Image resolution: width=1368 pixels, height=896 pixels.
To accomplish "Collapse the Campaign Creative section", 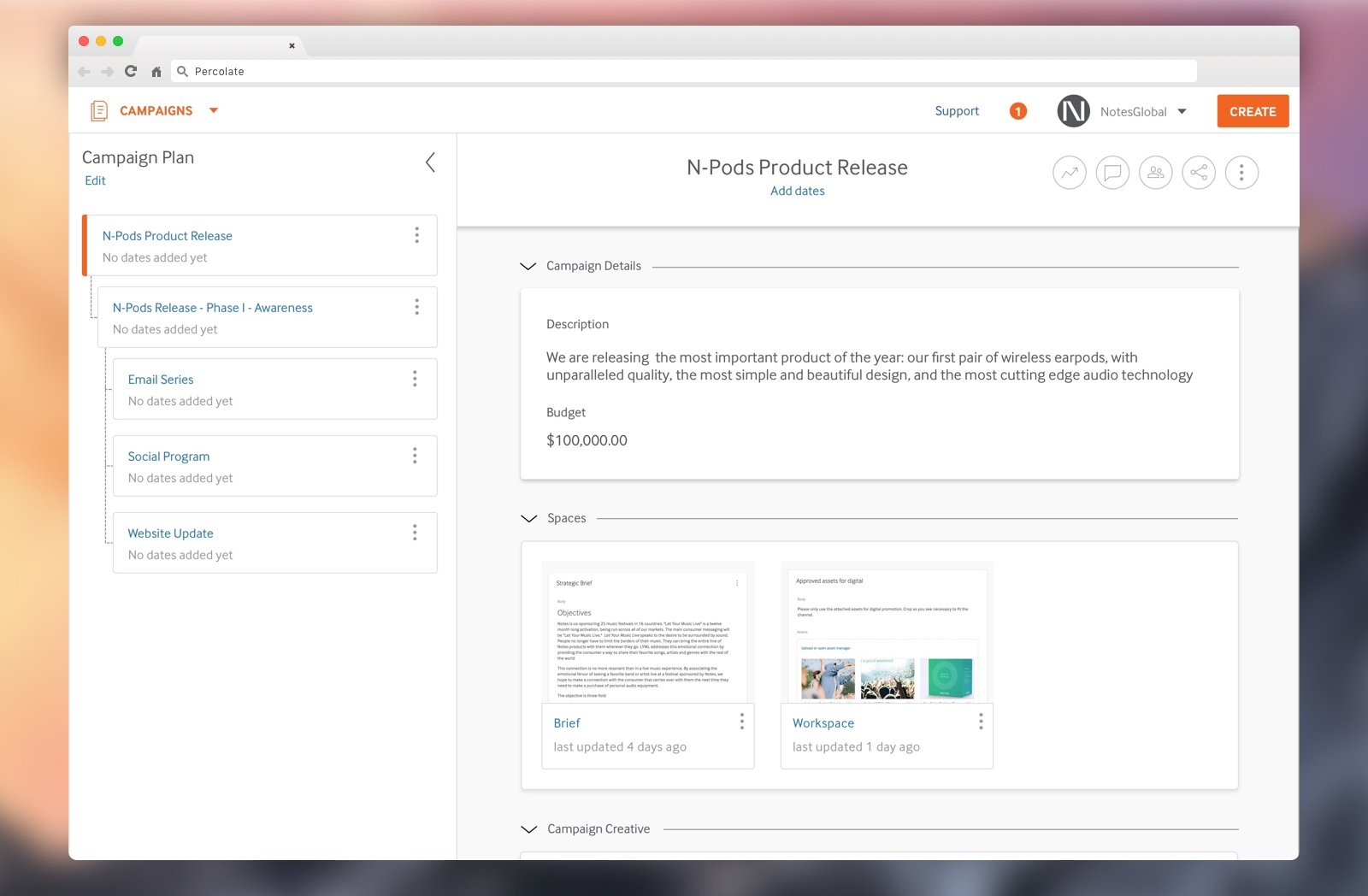I will tap(529, 829).
